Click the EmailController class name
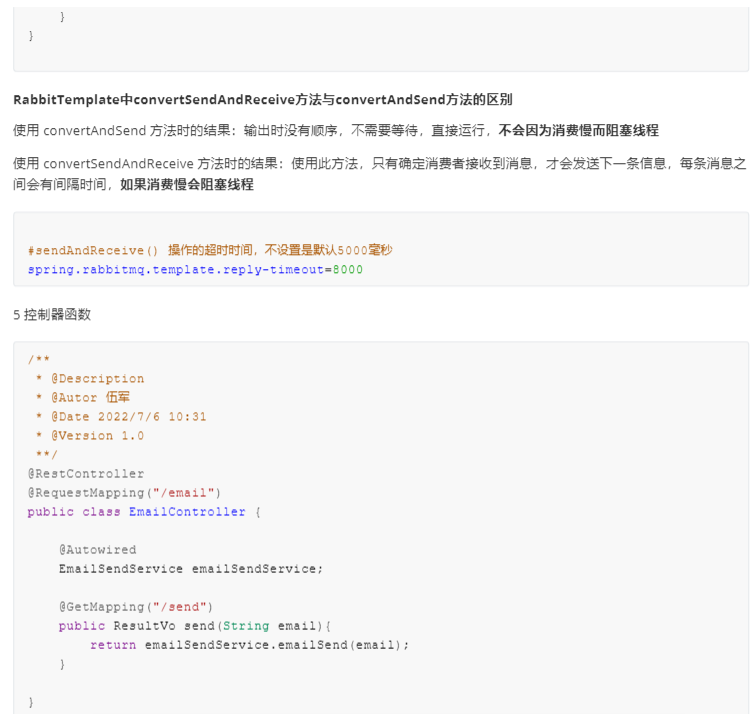Image resolution: width=754 pixels, height=714 pixels. pos(187,512)
